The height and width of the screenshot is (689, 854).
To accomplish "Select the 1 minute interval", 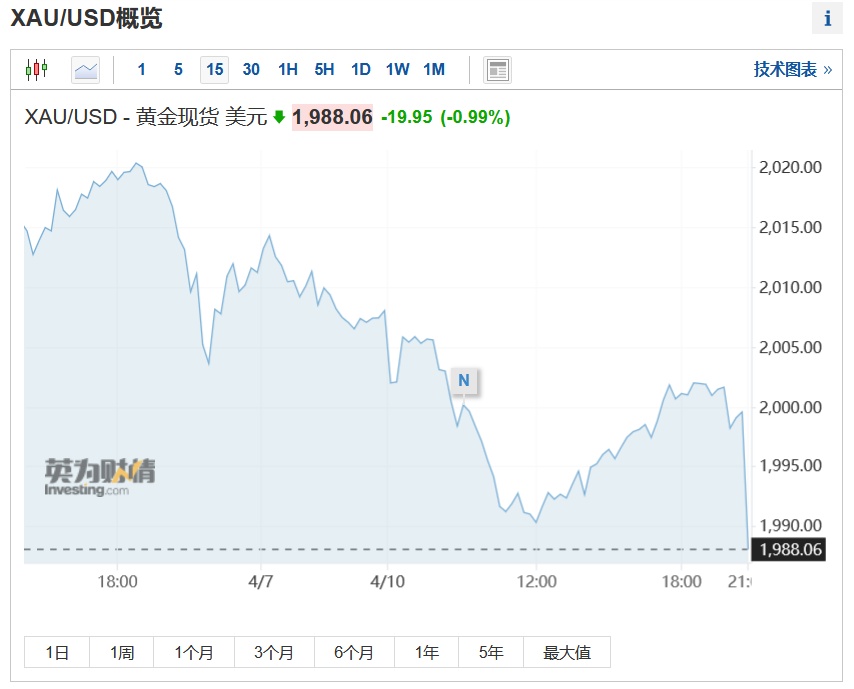I will (142, 70).
